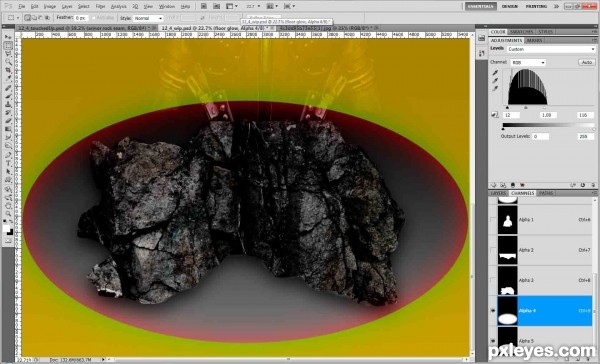
Task: Click the foreground color swatch in toolbox
Action: 6,229
